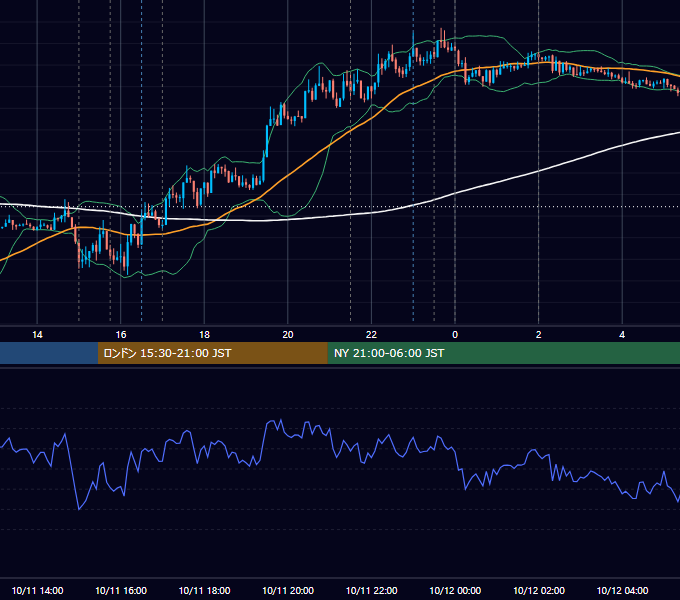Click the 0 hour label on the upper time axis
The image size is (680, 600).
click(455, 335)
